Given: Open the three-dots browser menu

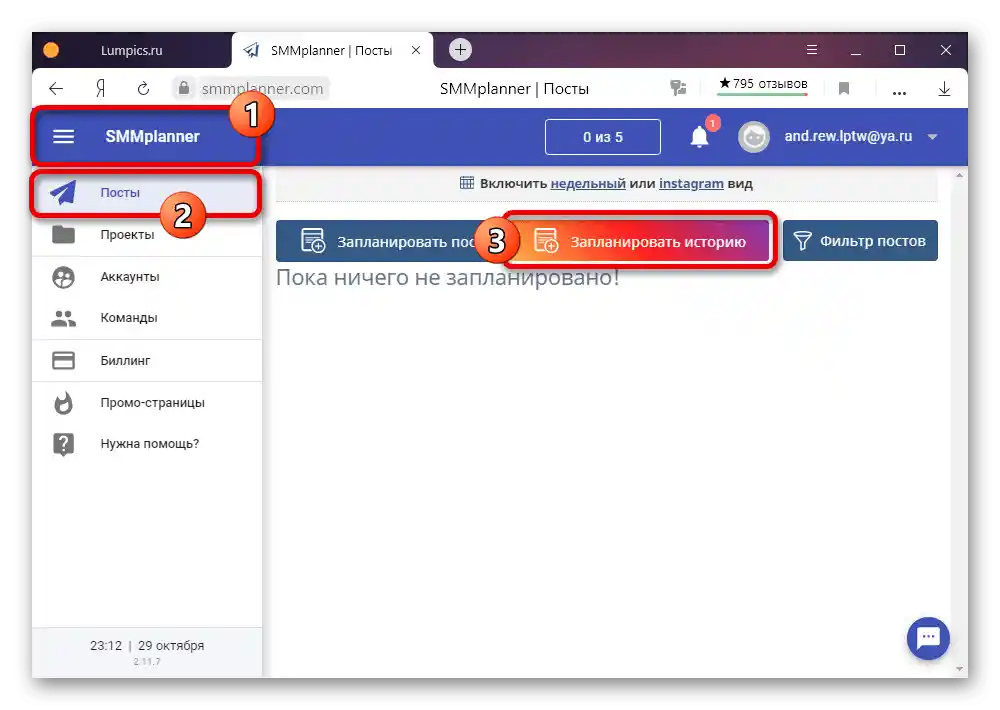Looking at the screenshot, I should coord(899,92).
